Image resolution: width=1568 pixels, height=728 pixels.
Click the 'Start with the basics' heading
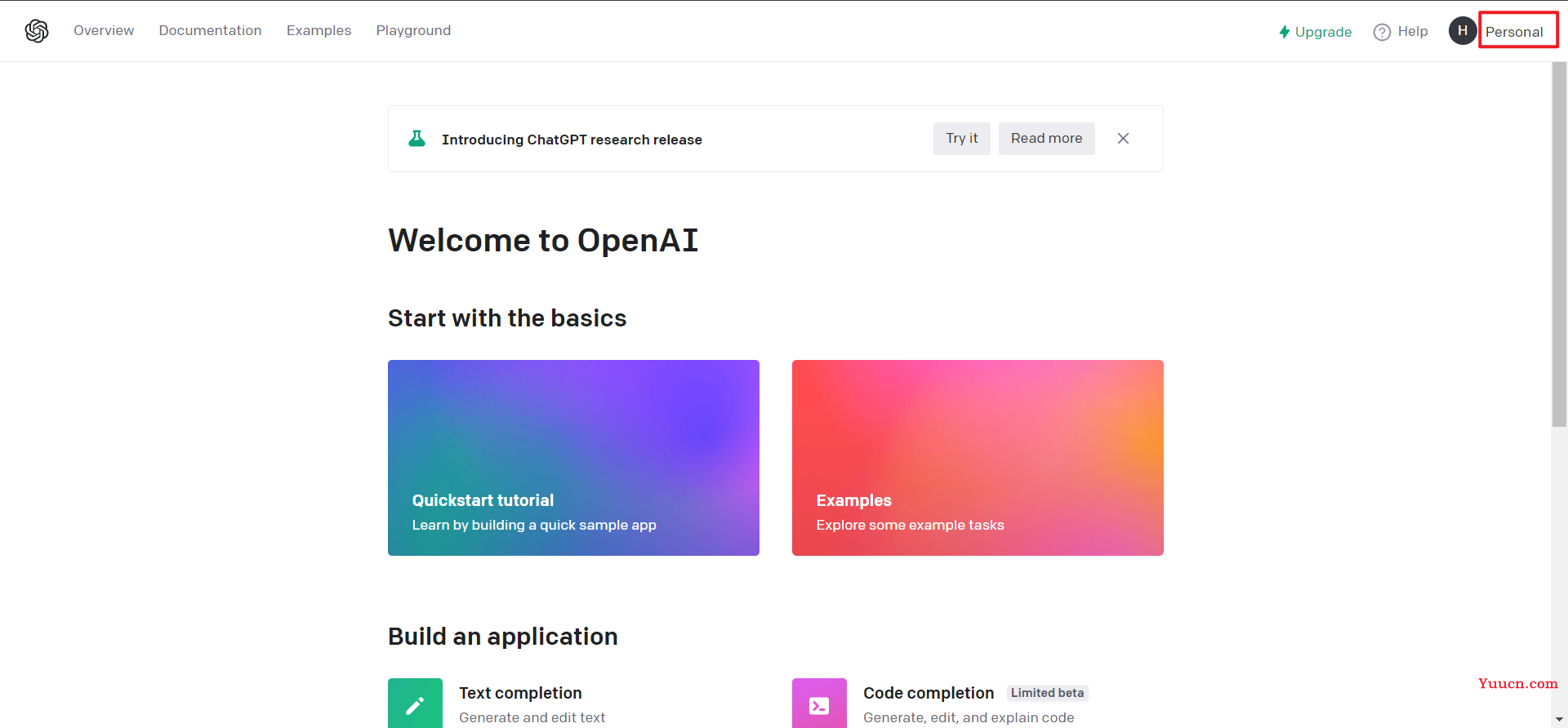point(507,318)
